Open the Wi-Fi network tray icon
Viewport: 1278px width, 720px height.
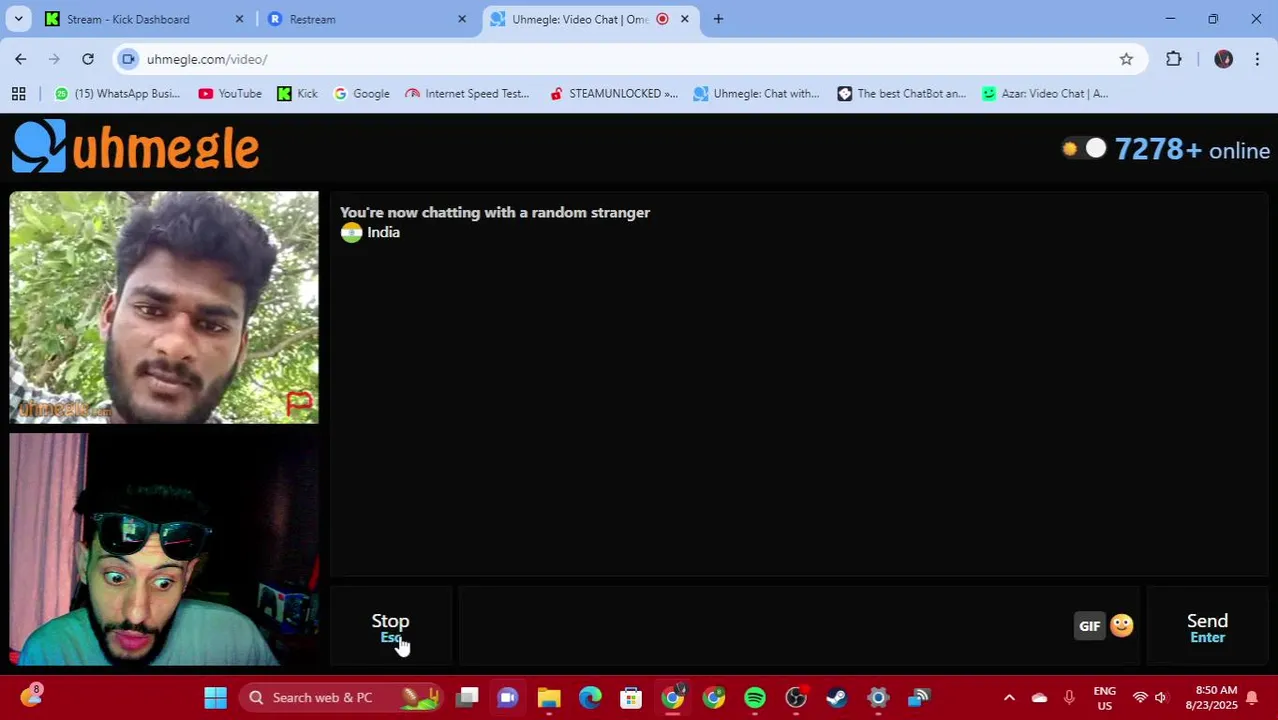[x=1140, y=697]
